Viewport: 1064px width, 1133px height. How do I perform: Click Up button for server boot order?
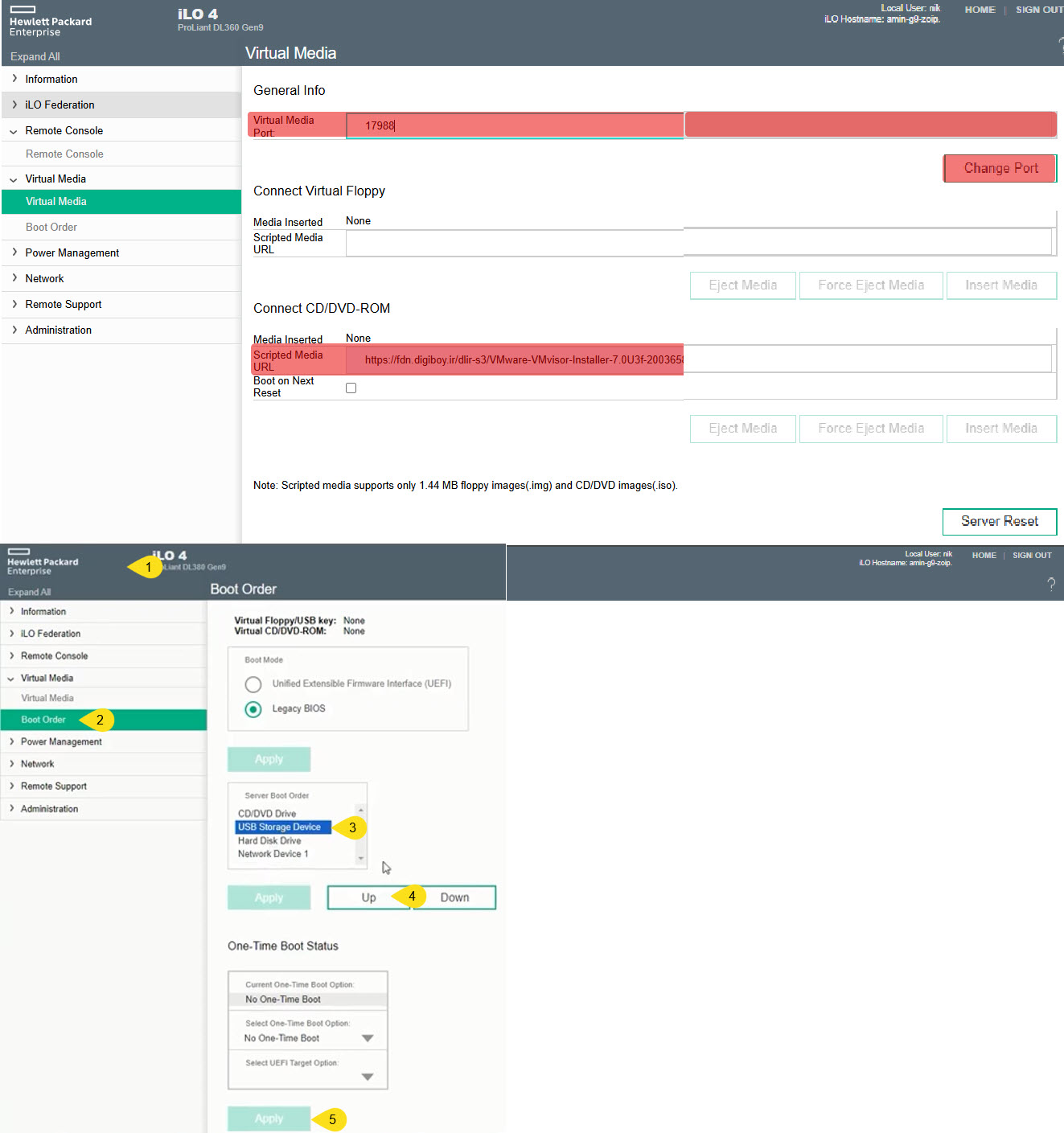(x=369, y=897)
